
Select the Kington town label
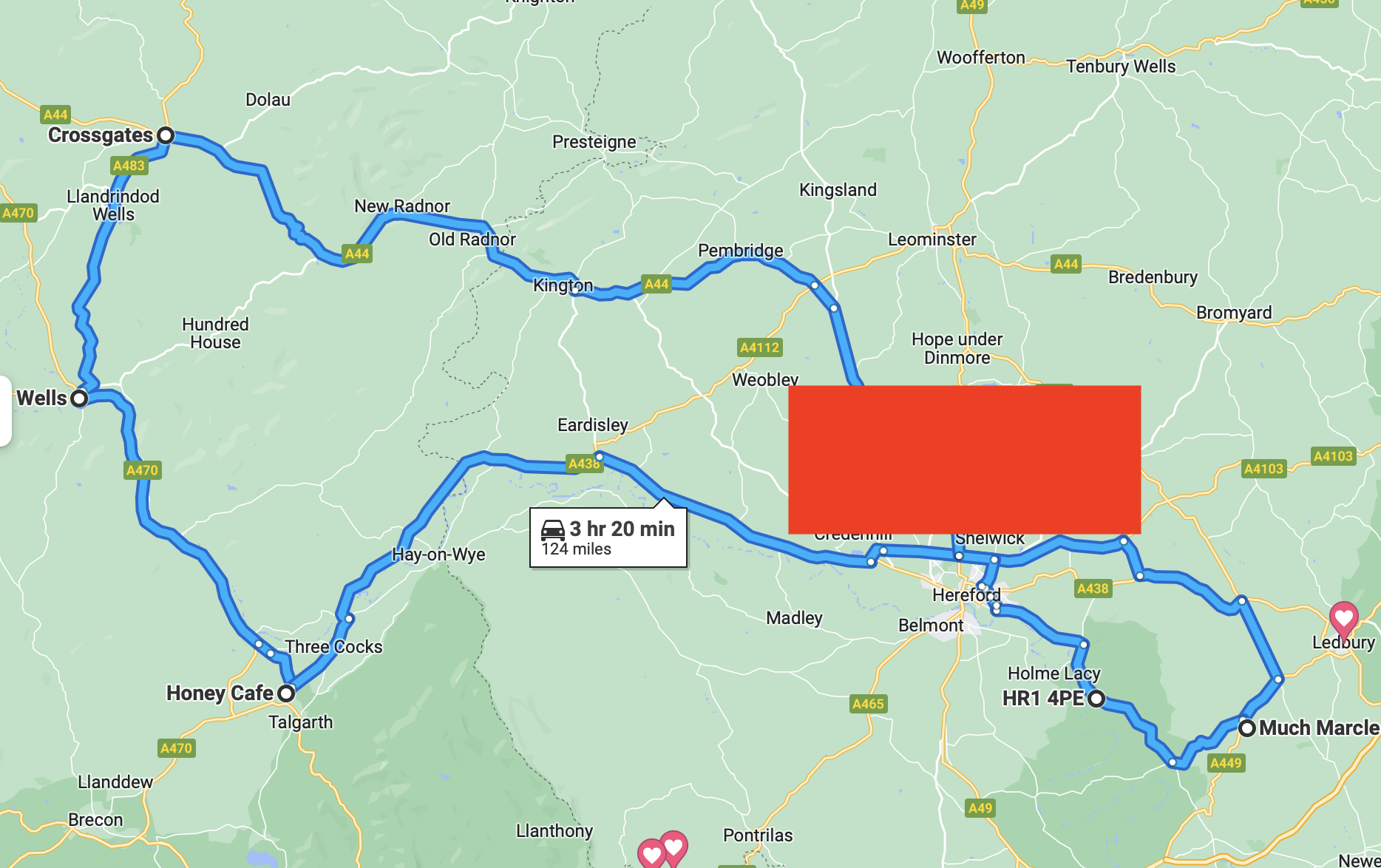pyautogui.click(x=563, y=285)
